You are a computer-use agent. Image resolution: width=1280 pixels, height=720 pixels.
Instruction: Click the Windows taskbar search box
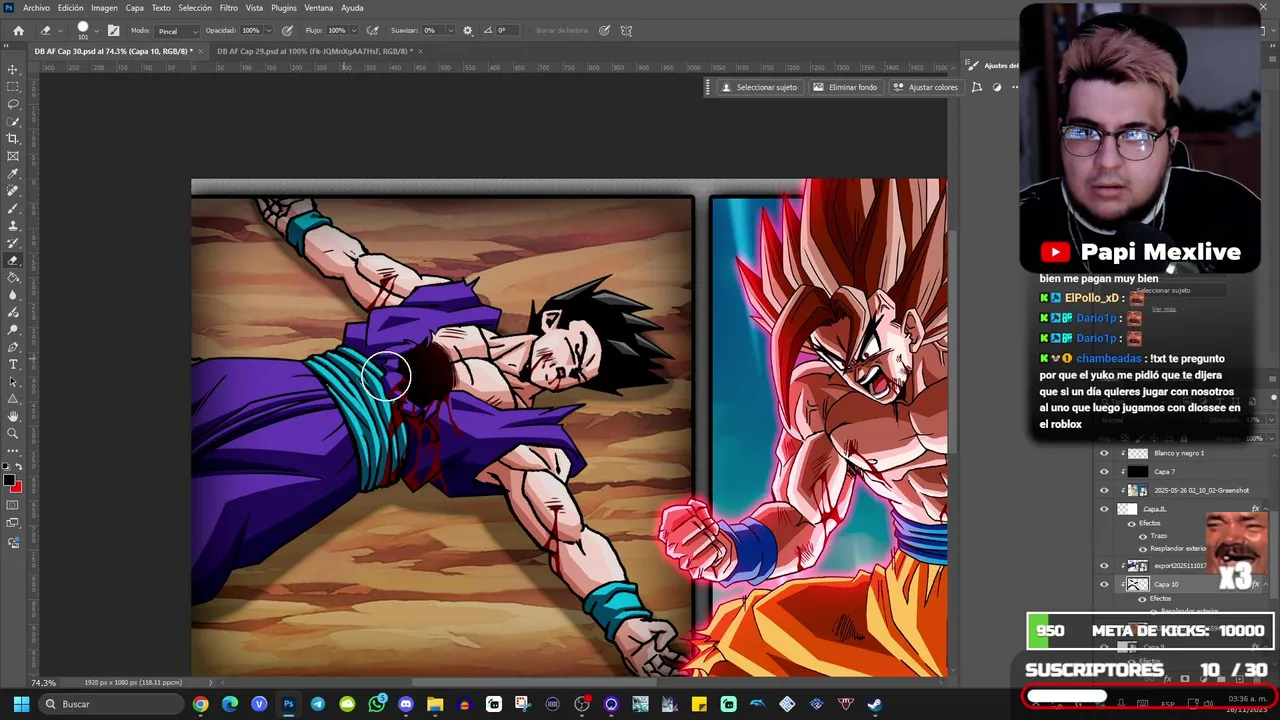point(111,704)
